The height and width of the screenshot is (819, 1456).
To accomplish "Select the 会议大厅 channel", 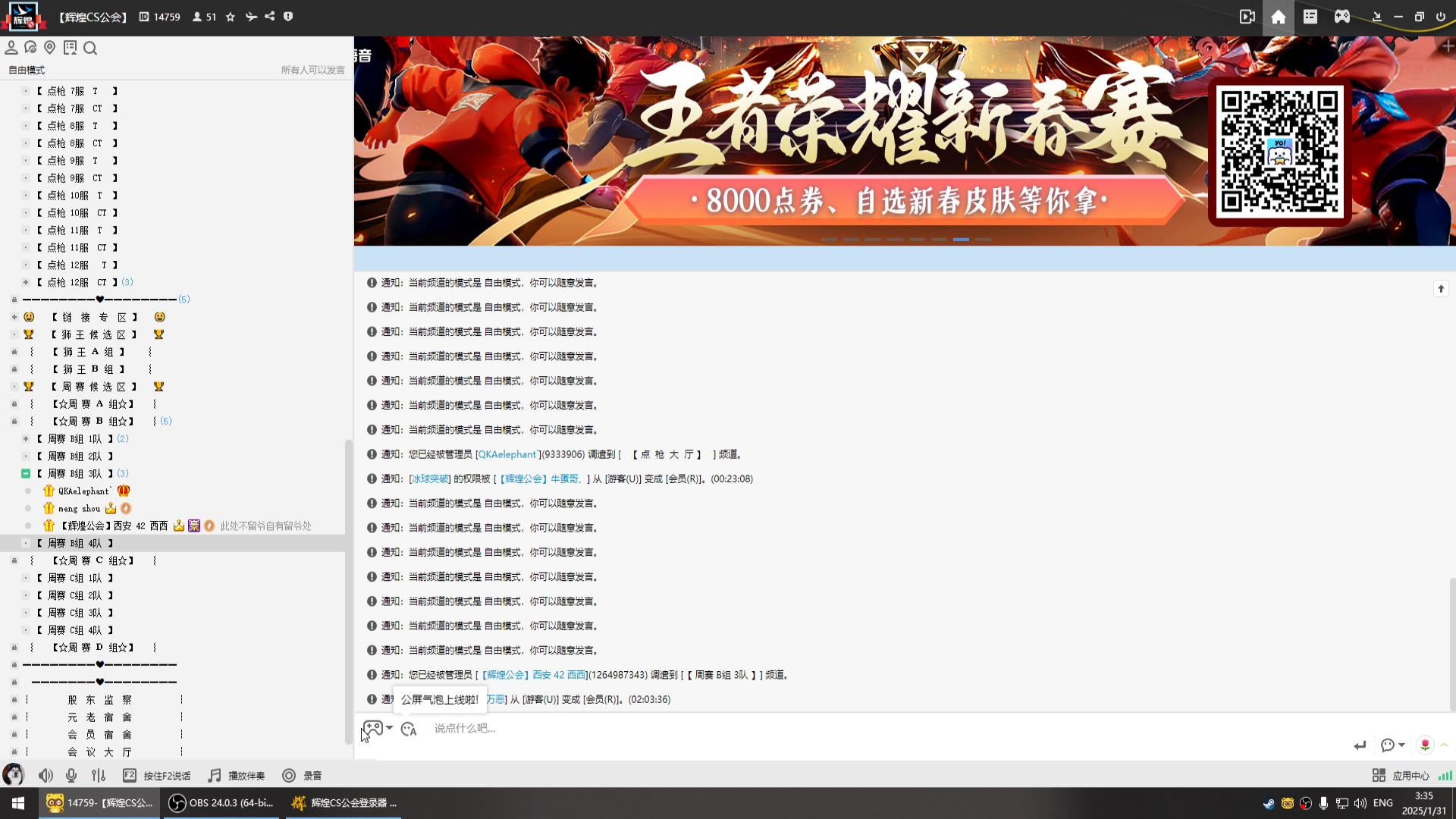I will coord(99,752).
